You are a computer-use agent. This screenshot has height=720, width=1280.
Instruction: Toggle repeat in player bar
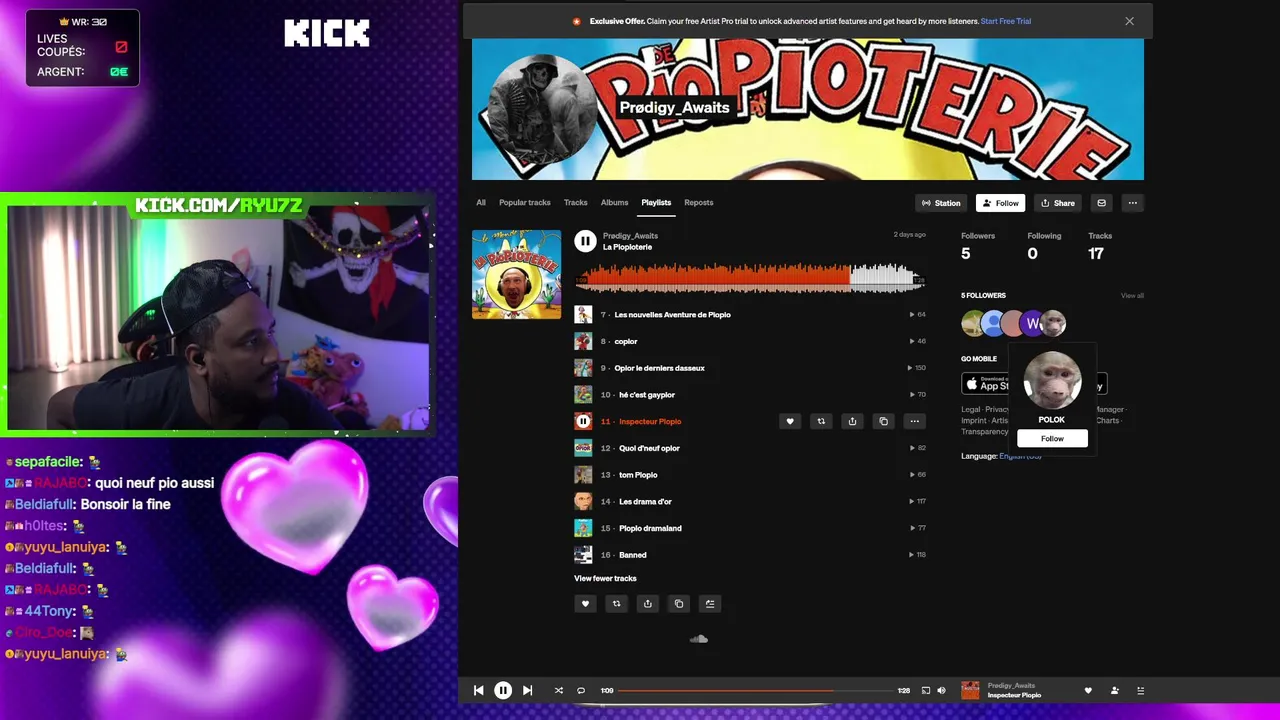[x=581, y=690]
